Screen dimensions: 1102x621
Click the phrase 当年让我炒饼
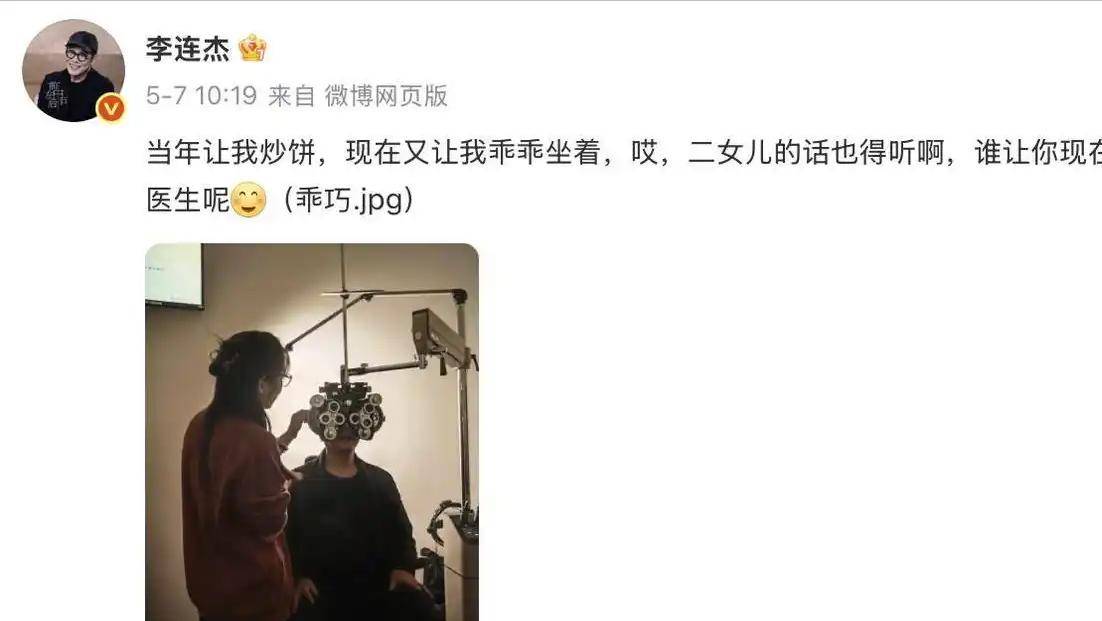[231, 152]
